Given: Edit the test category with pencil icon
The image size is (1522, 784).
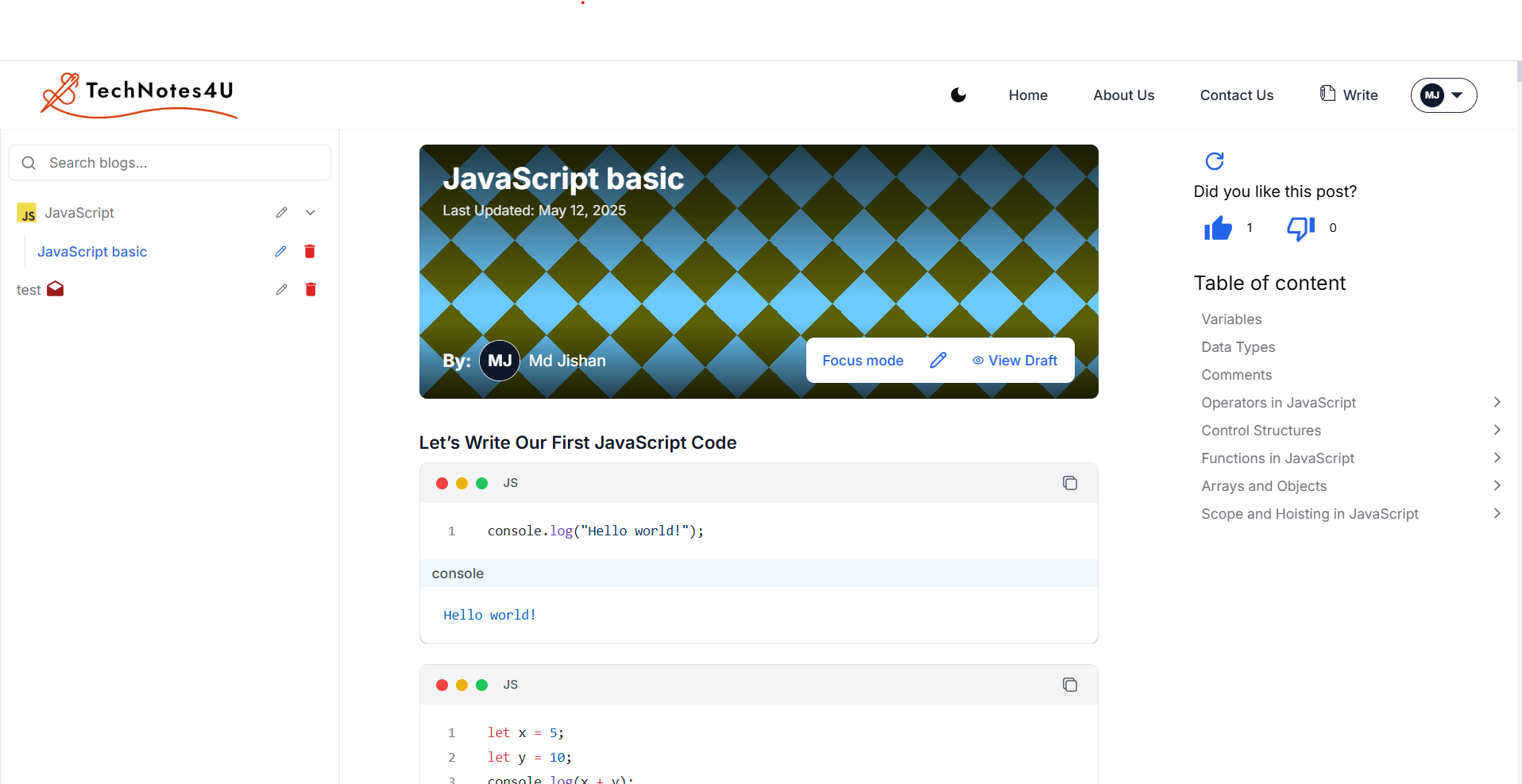Looking at the screenshot, I should pyautogui.click(x=281, y=290).
